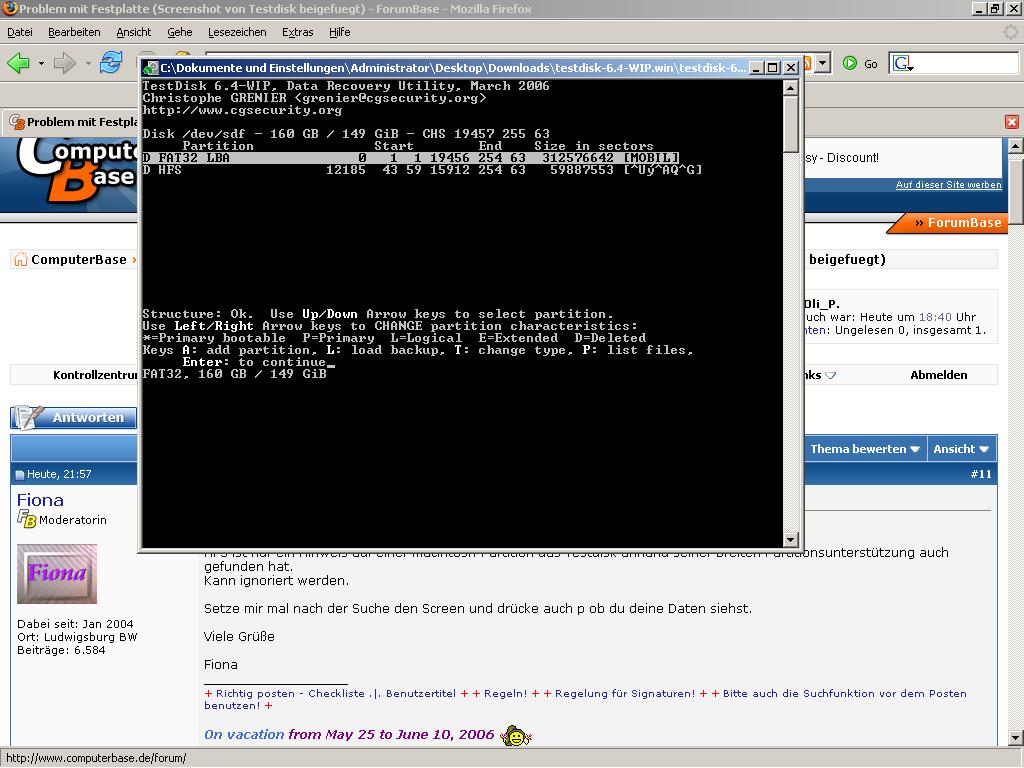Open the Gehe menu
This screenshot has height=768, width=1024.
pos(180,32)
